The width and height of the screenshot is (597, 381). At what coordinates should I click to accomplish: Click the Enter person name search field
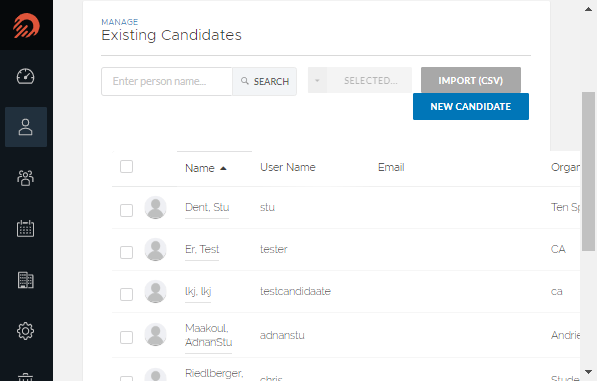167,81
